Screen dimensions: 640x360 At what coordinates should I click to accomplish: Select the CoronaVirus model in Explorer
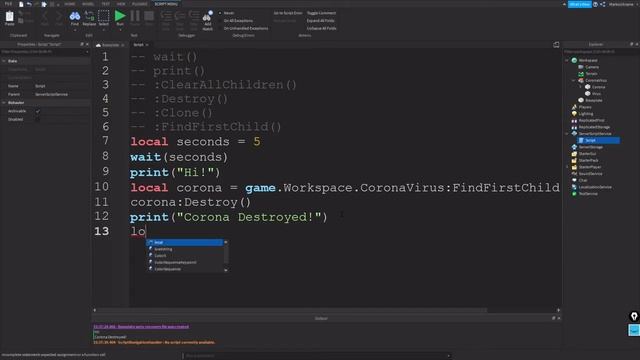coord(593,80)
